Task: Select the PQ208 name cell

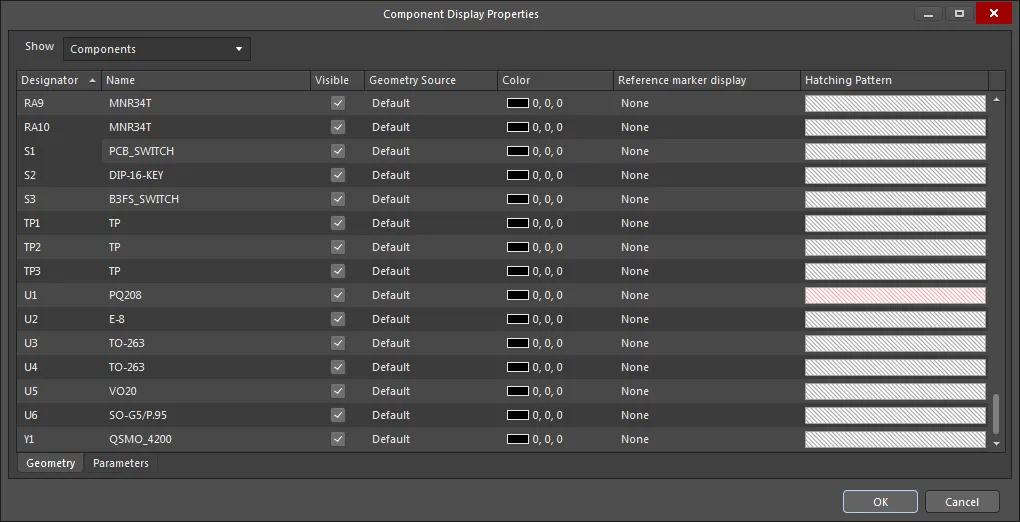Action: click(206, 295)
